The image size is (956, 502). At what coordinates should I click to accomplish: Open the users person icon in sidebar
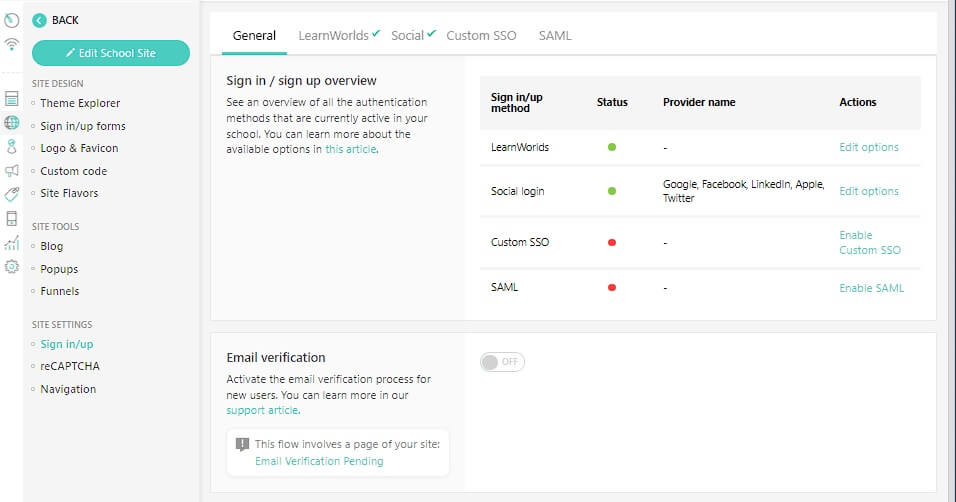click(12, 146)
